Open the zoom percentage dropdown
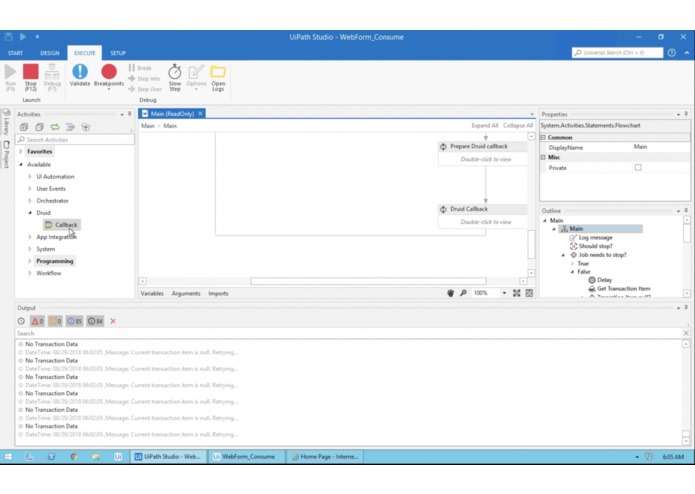The width and height of the screenshot is (695, 494). click(504, 293)
